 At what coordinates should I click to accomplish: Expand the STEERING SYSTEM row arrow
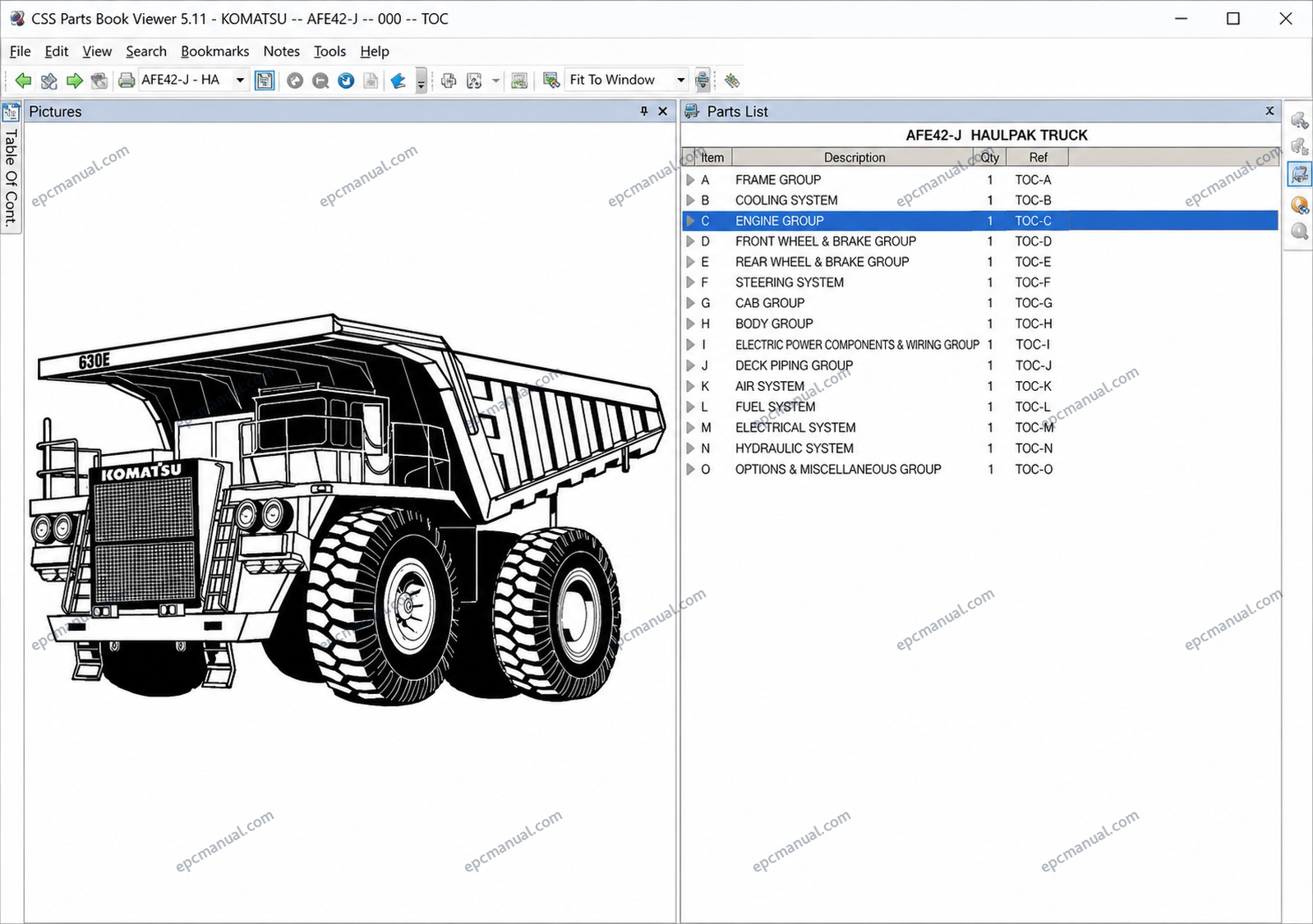(690, 282)
